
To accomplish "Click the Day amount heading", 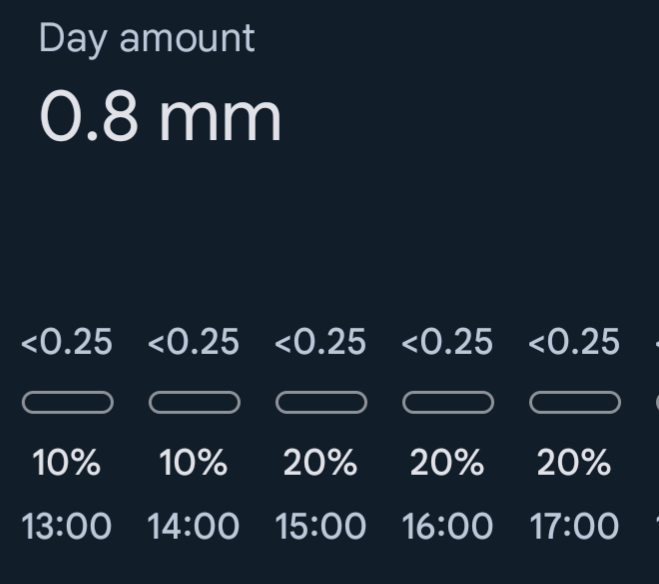I will coord(147,39).
